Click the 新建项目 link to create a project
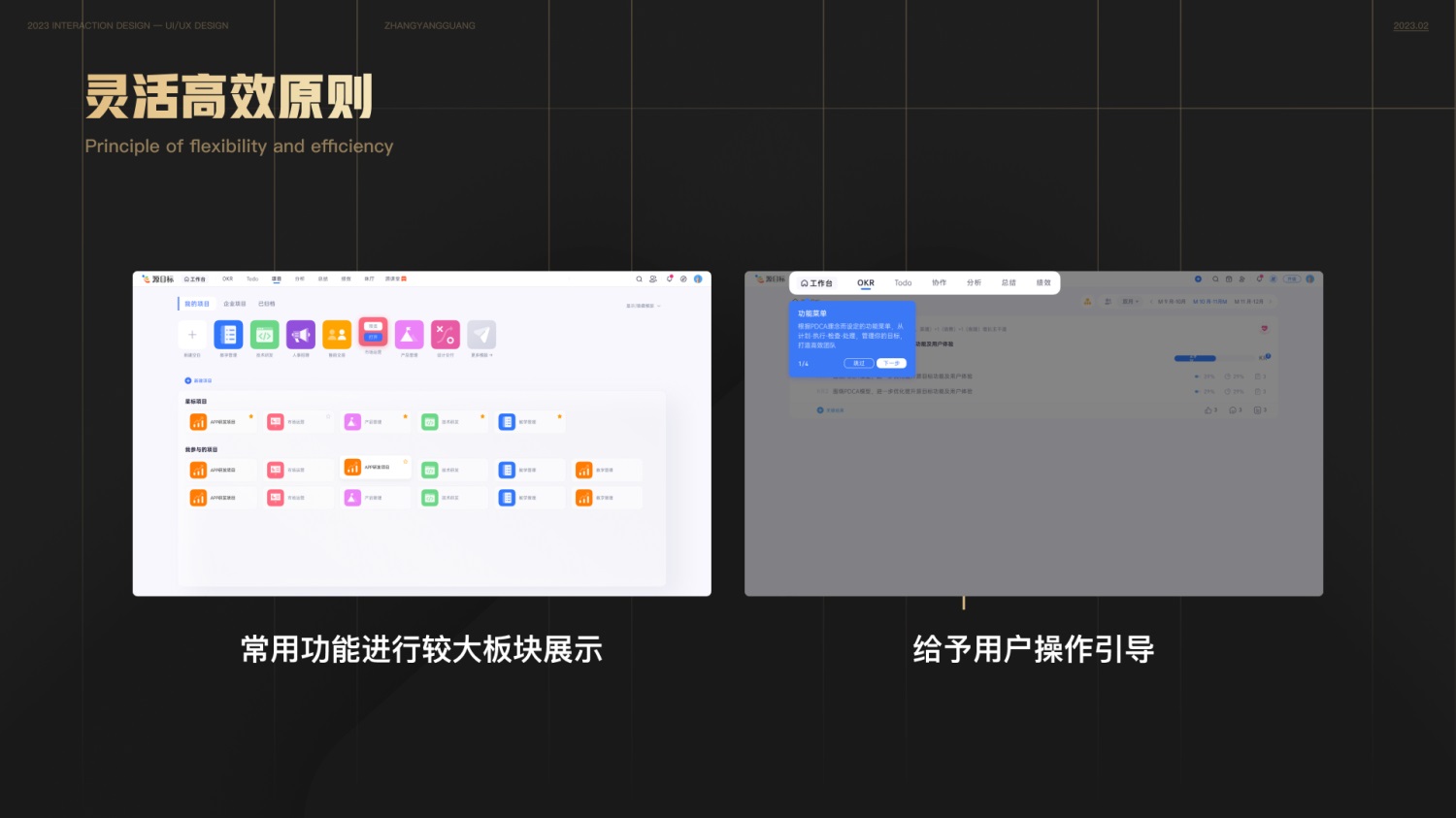 [199, 380]
